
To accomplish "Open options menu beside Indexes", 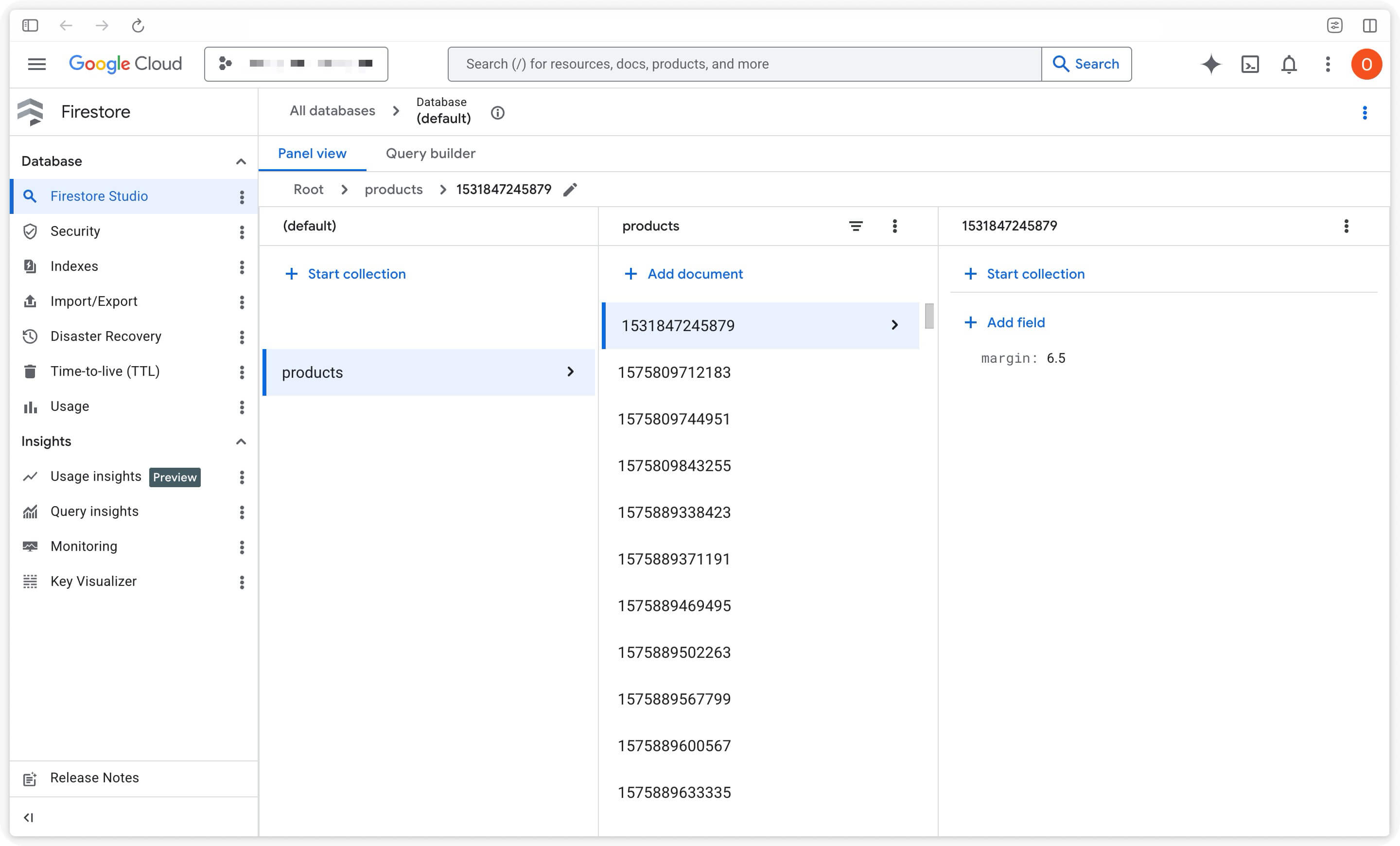I will pos(242,267).
